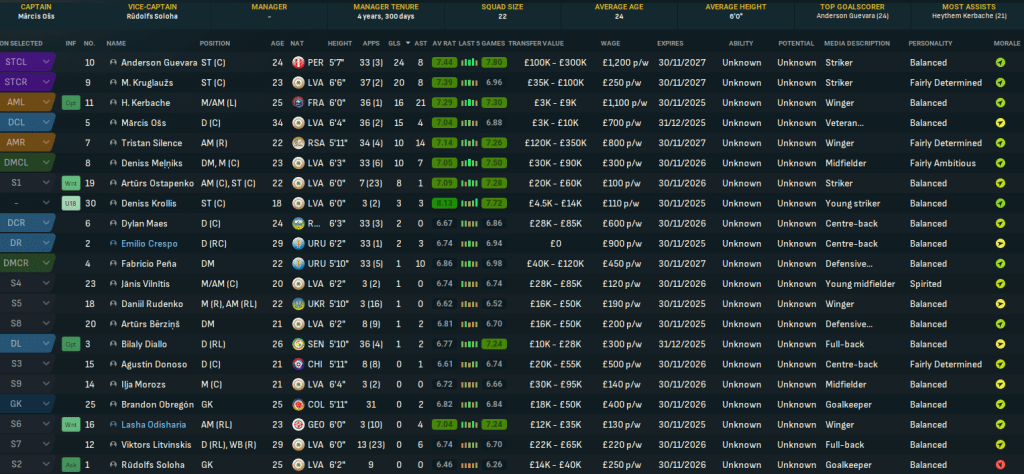Click the Senegal flag icon for Bilaly Diallo
The image size is (1024, 474).
click(299, 345)
